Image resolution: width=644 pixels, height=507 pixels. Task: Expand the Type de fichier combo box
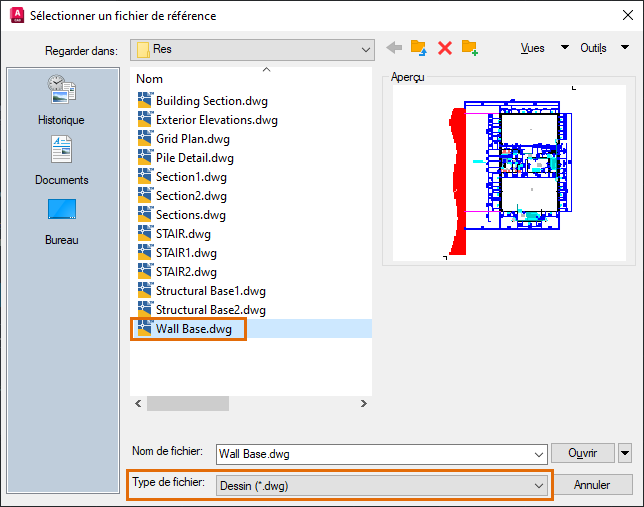[x=382, y=486]
